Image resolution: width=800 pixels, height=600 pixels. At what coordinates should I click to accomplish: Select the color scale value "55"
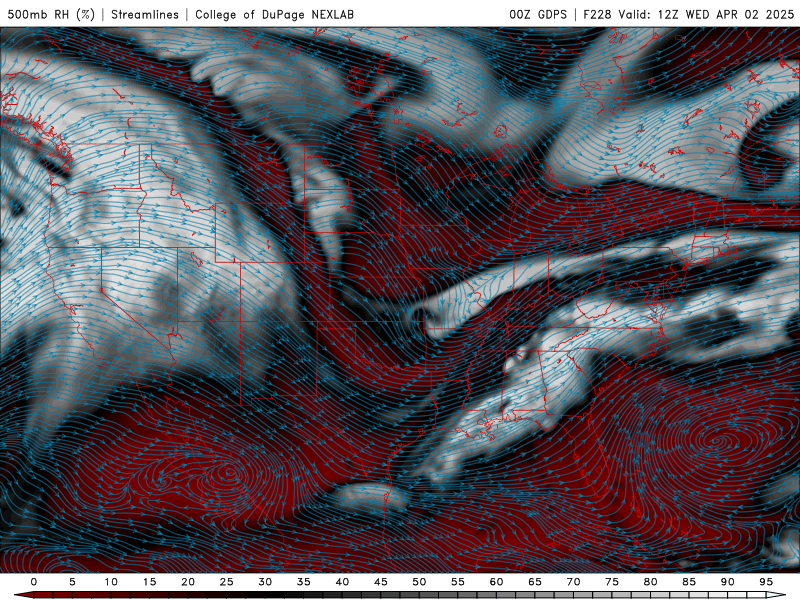(457, 582)
